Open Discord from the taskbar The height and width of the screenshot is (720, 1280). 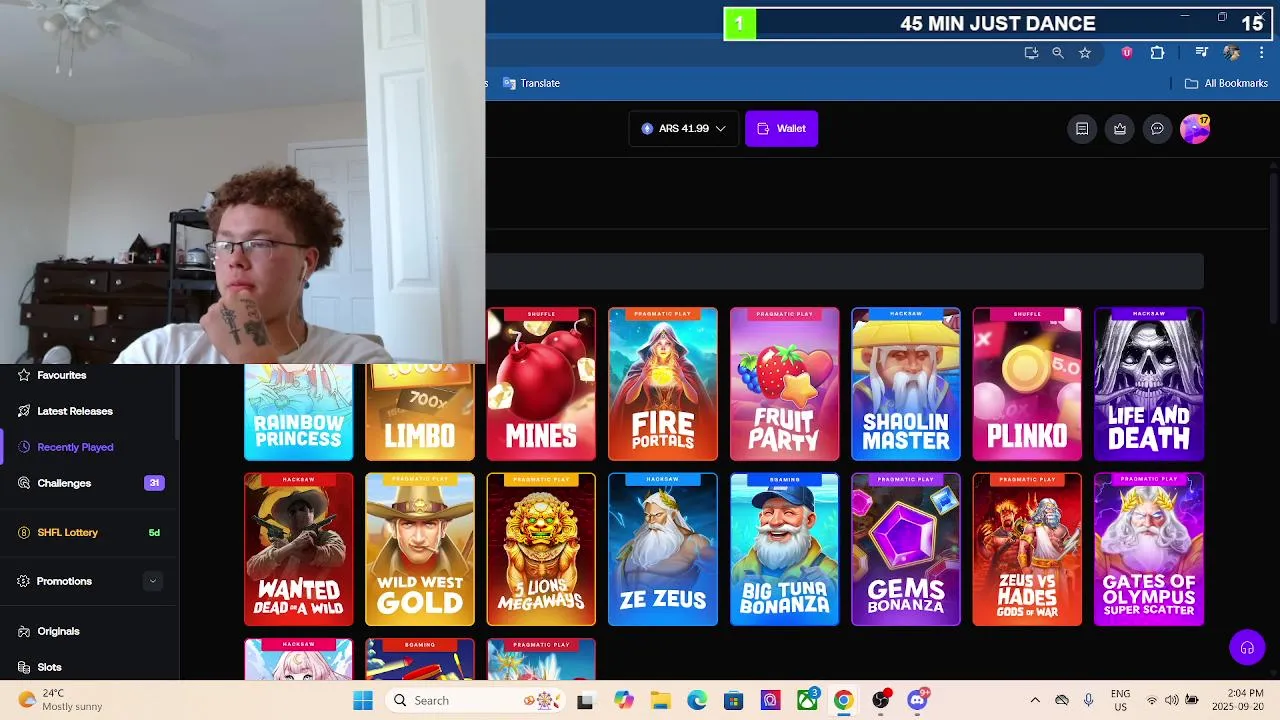click(917, 700)
